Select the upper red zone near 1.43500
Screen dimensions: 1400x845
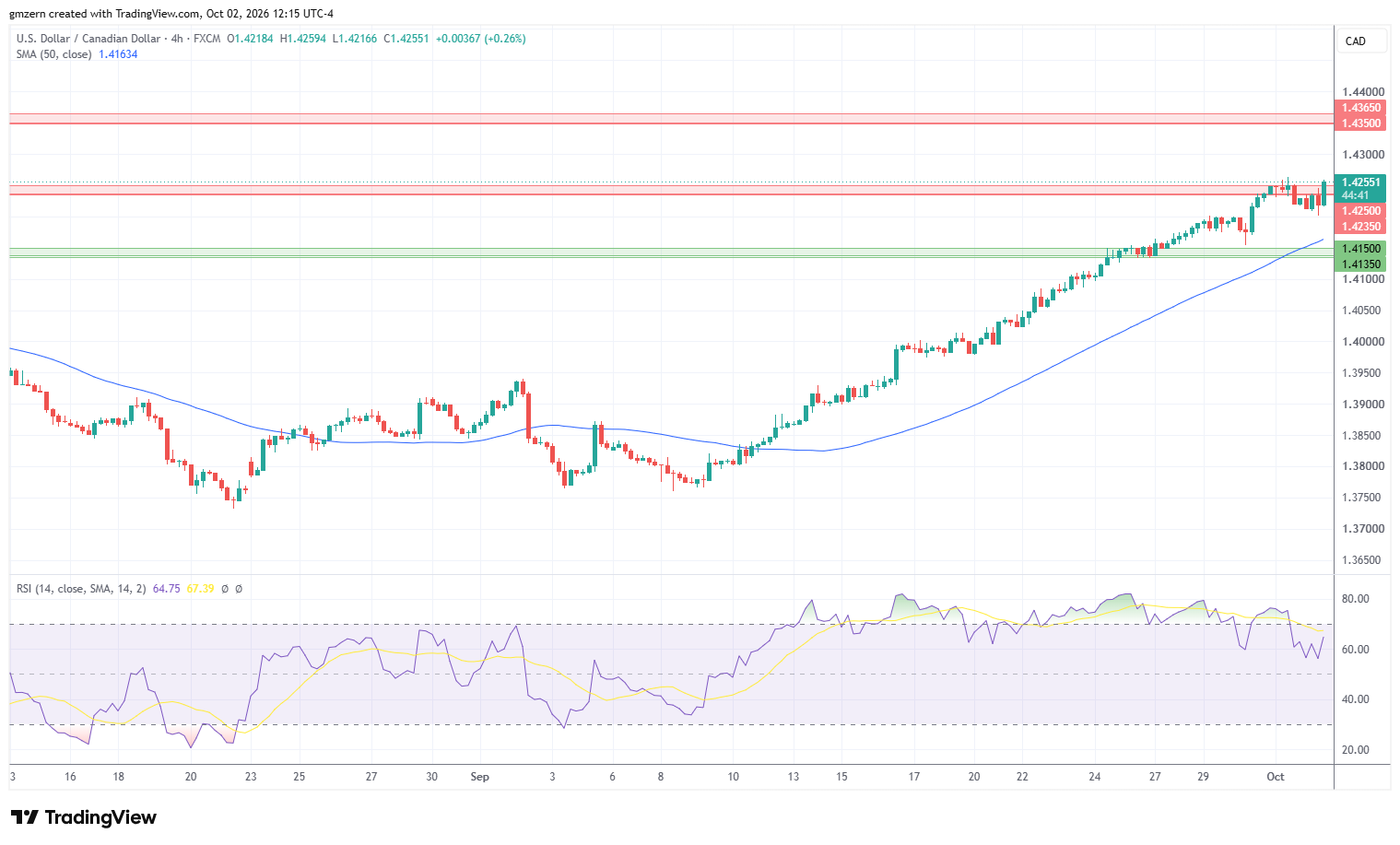click(671, 119)
